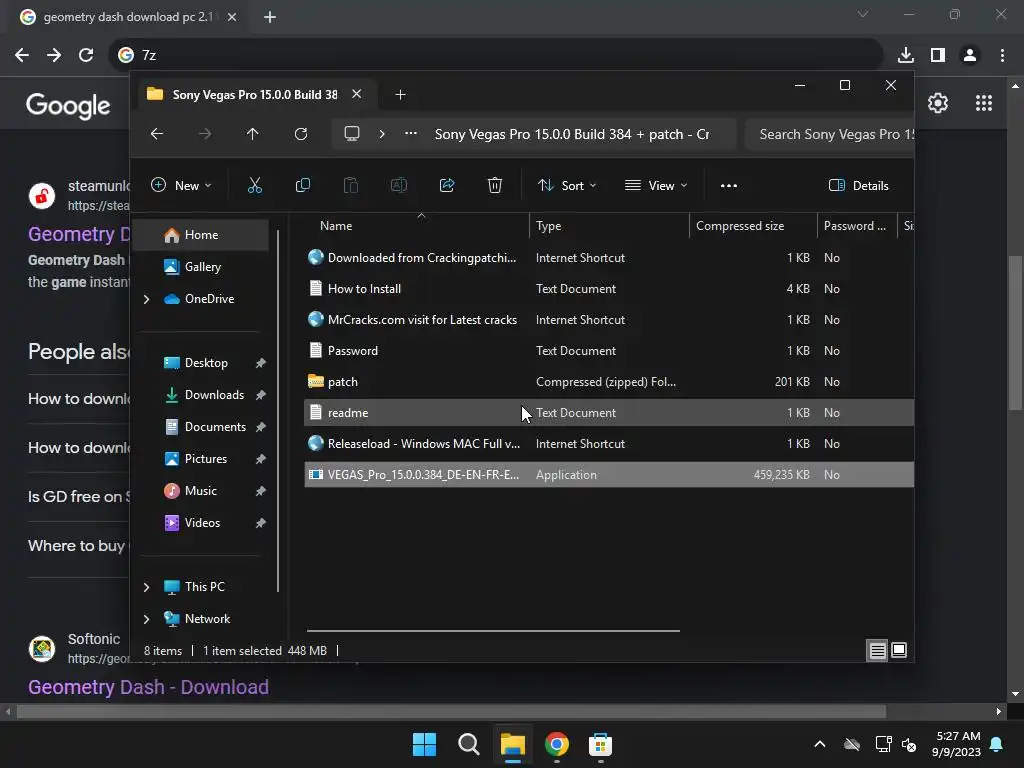The width and height of the screenshot is (1024, 768).
Task: Open the Sort dropdown
Action: click(567, 185)
